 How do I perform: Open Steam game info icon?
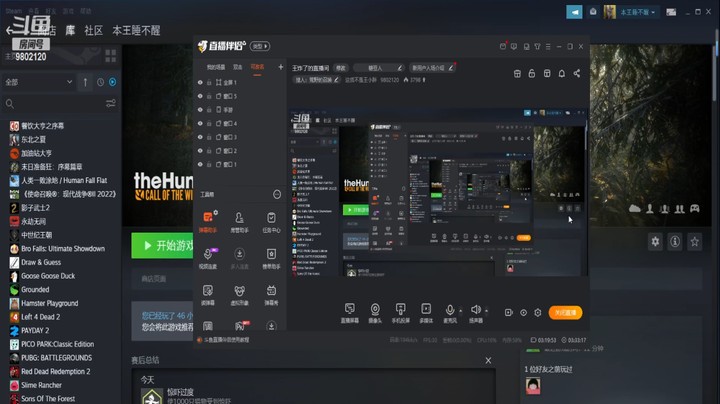point(675,241)
